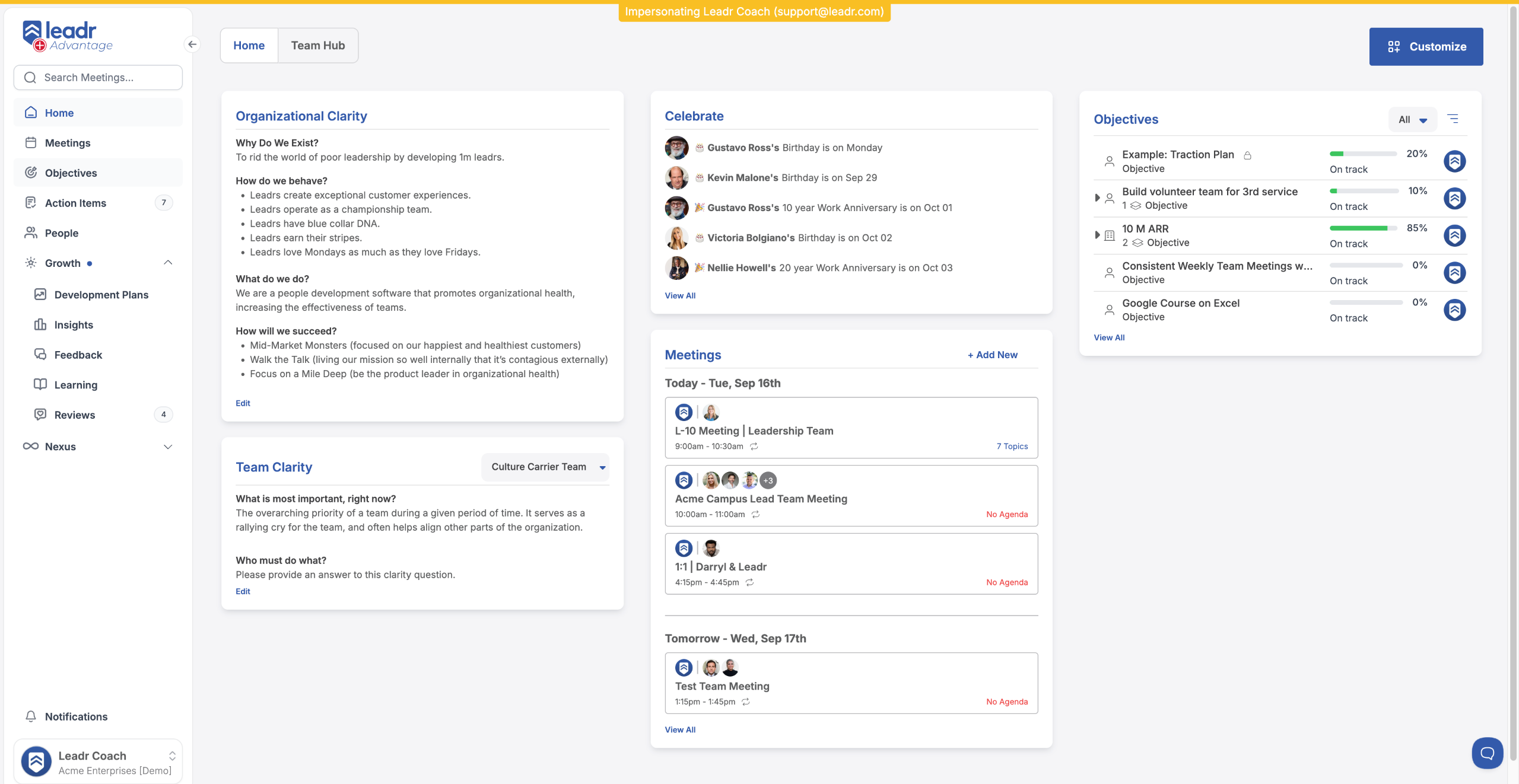Image resolution: width=1519 pixels, height=784 pixels.
Task: Click Gustavo Ross's birthday avatar
Action: (x=676, y=148)
